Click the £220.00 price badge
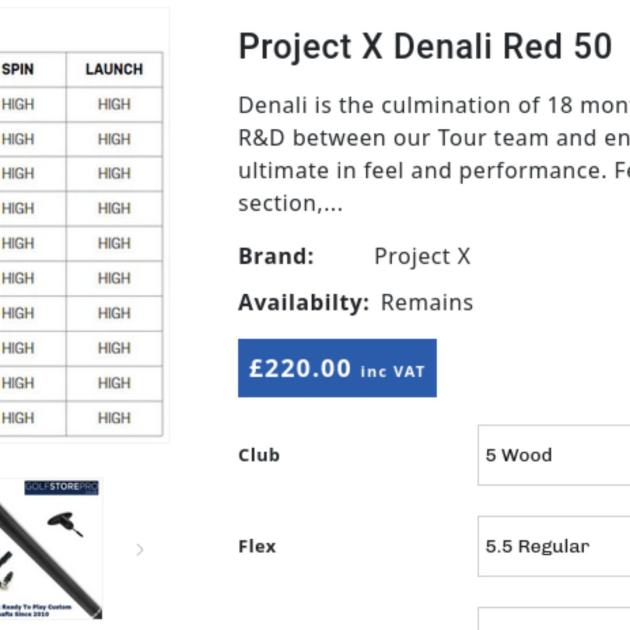630x630 pixels. pos(336,368)
